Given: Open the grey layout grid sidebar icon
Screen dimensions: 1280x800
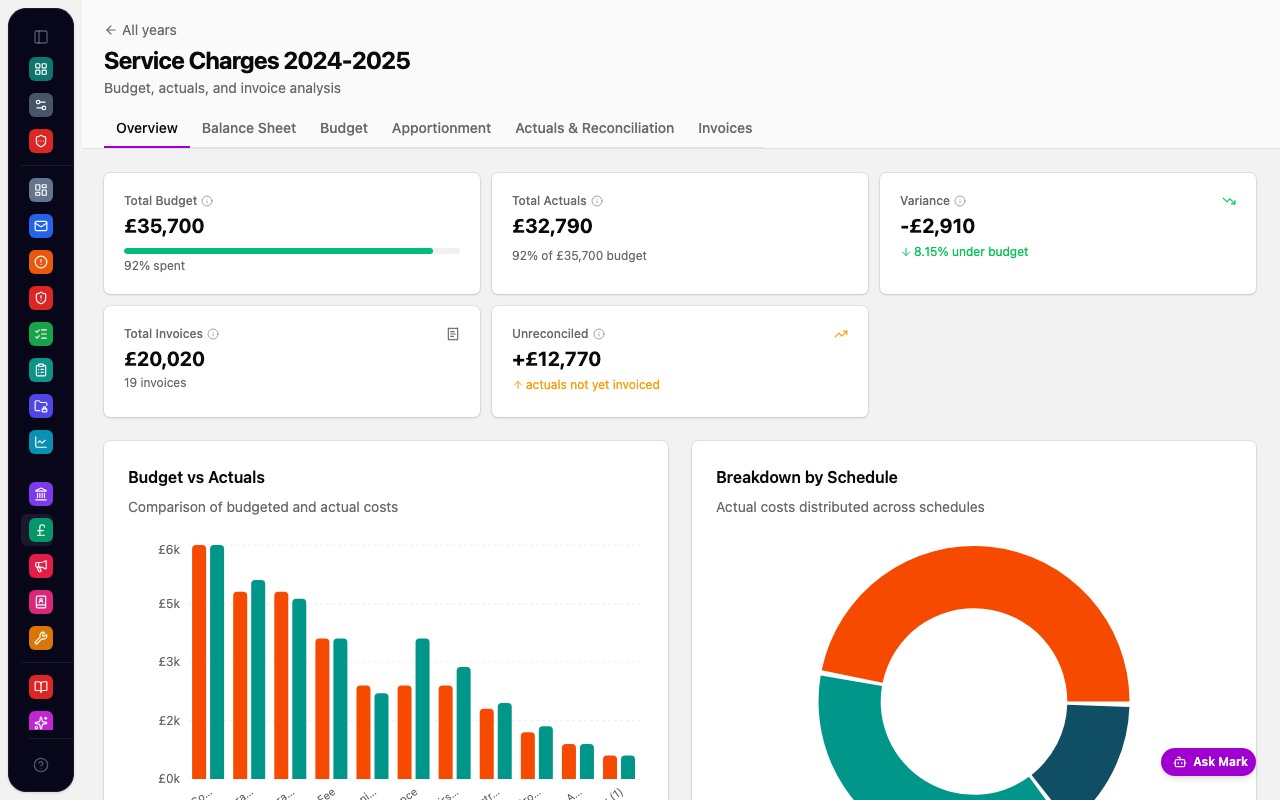Looking at the screenshot, I should click(x=41, y=190).
